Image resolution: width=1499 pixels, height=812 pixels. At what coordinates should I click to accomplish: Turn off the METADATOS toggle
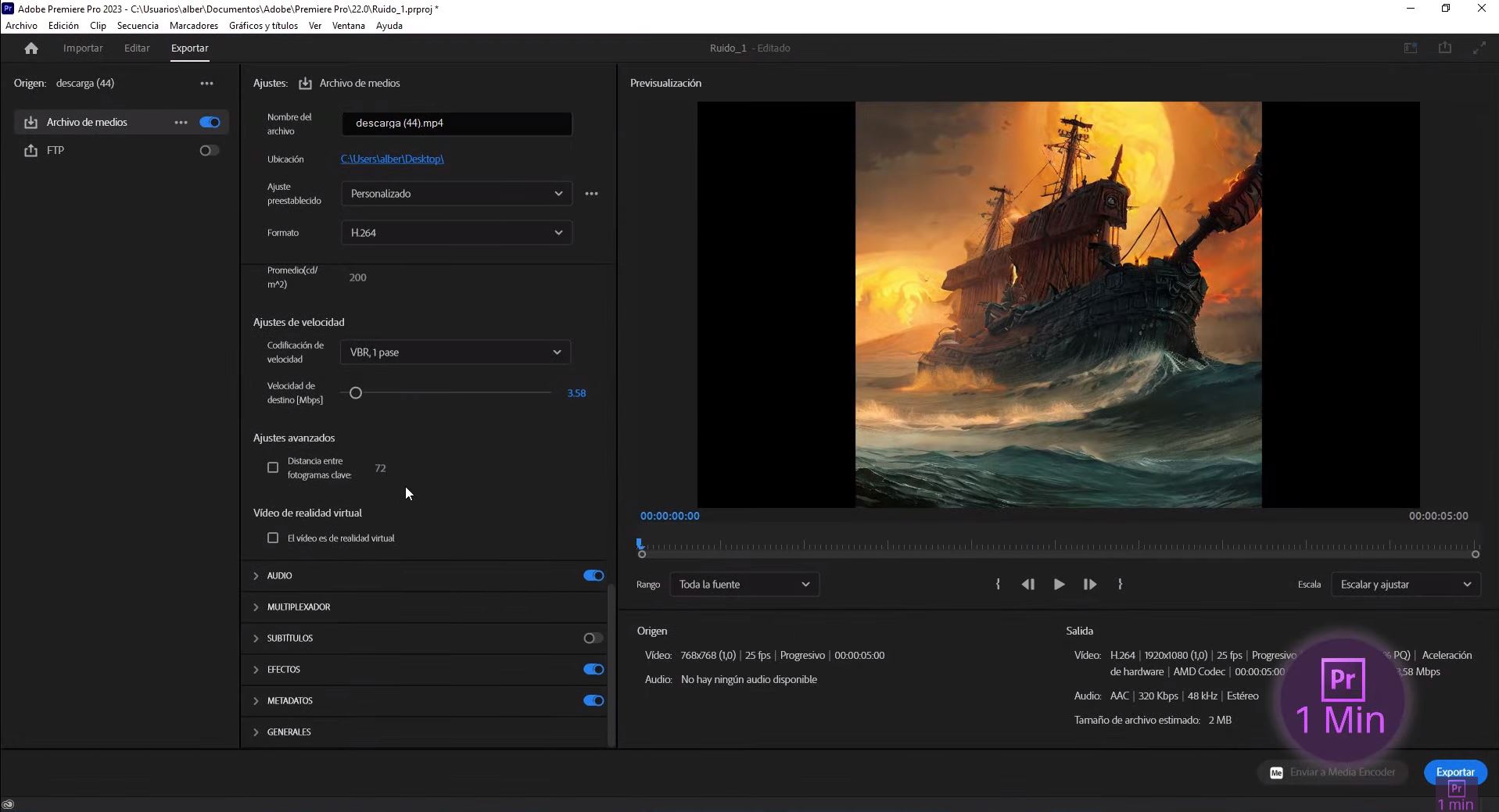594,700
